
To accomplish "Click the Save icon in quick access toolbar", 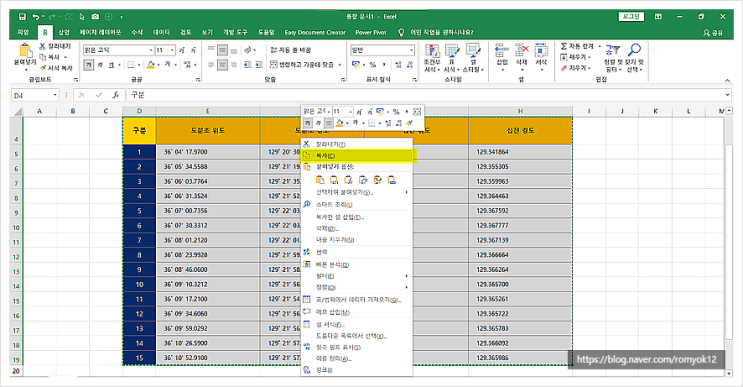I will point(22,17).
